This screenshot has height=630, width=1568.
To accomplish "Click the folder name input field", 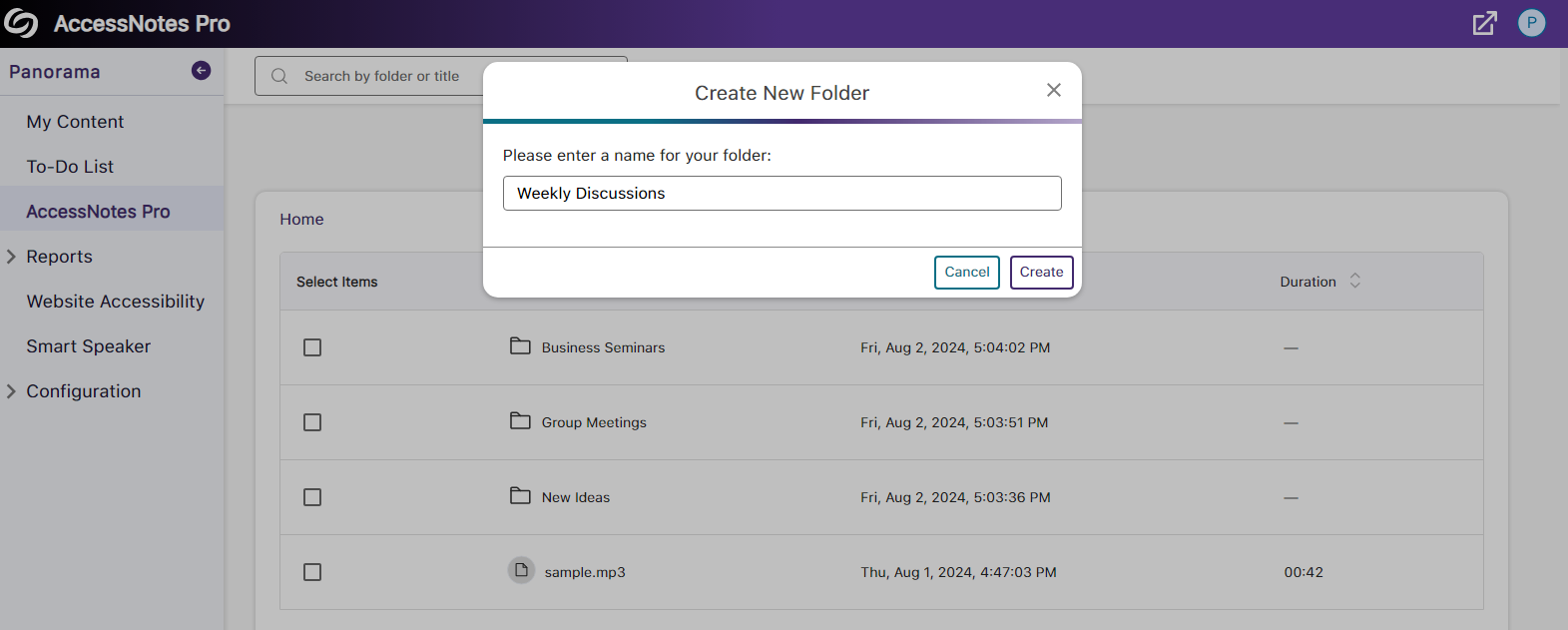I will 782,193.
